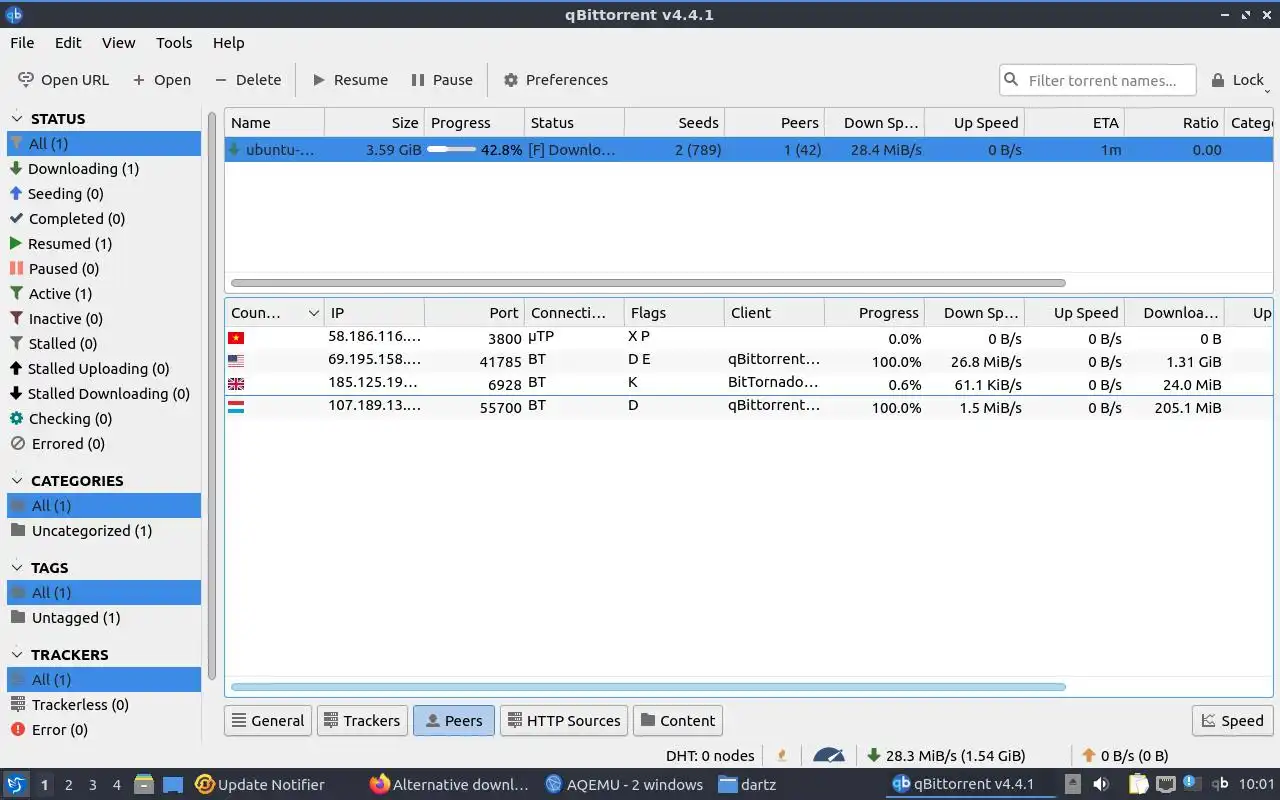Switch to the Content tab
This screenshot has height=800, width=1280.
coord(678,720)
